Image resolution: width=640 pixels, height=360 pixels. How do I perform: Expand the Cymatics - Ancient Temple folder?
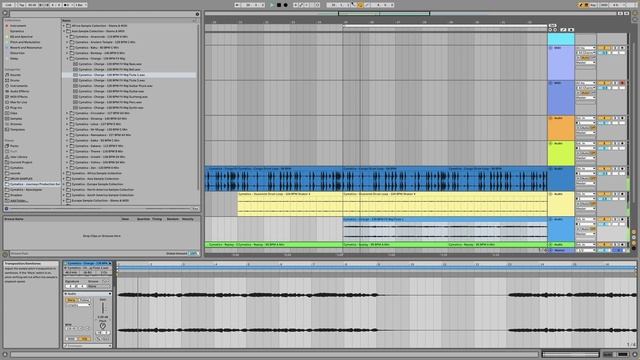click(x=67, y=42)
